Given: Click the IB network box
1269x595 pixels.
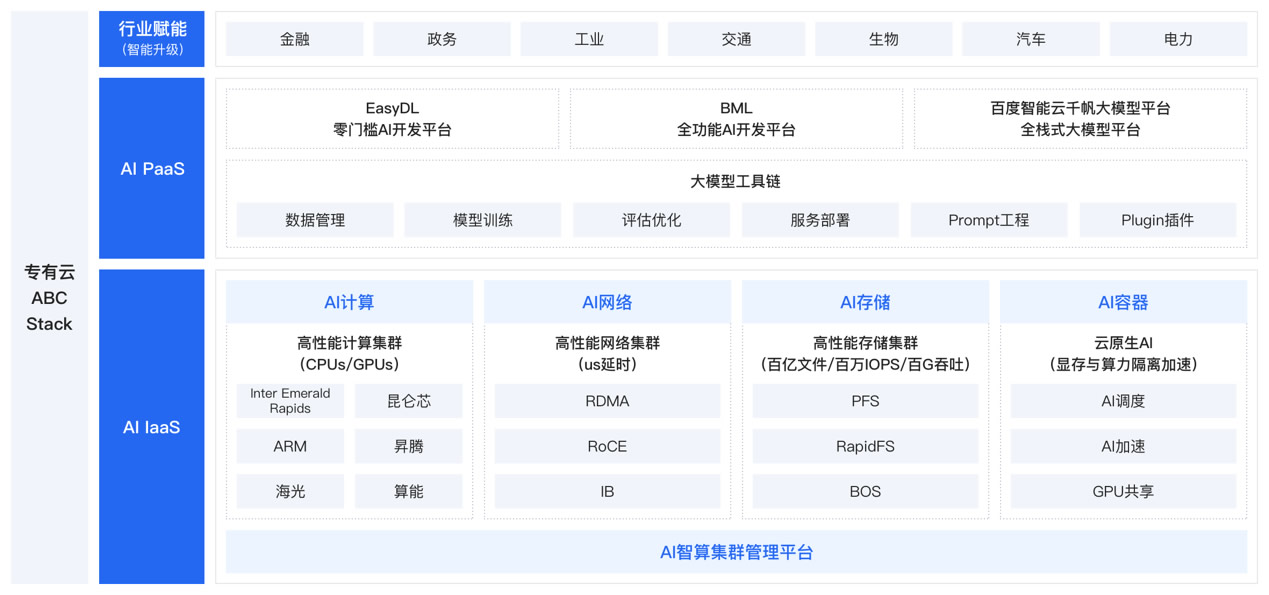Looking at the screenshot, I should point(607,491).
